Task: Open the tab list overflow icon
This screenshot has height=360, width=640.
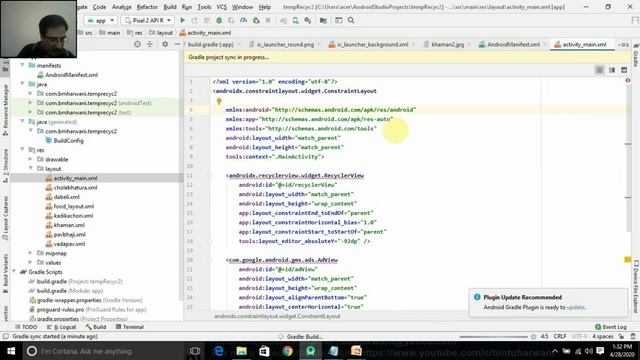Action: 623,44
